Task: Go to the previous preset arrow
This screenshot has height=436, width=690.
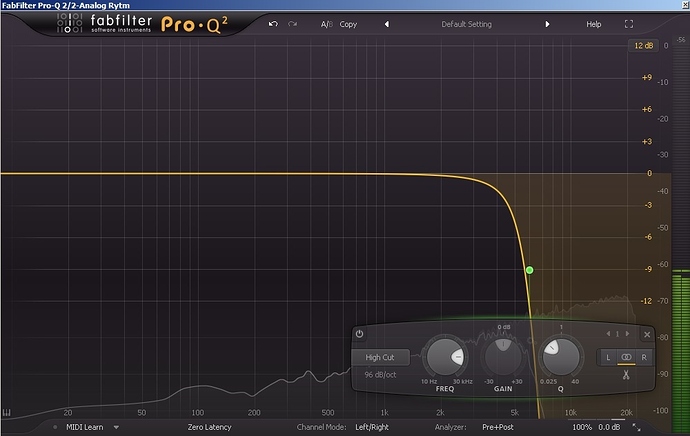Action: (x=387, y=24)
